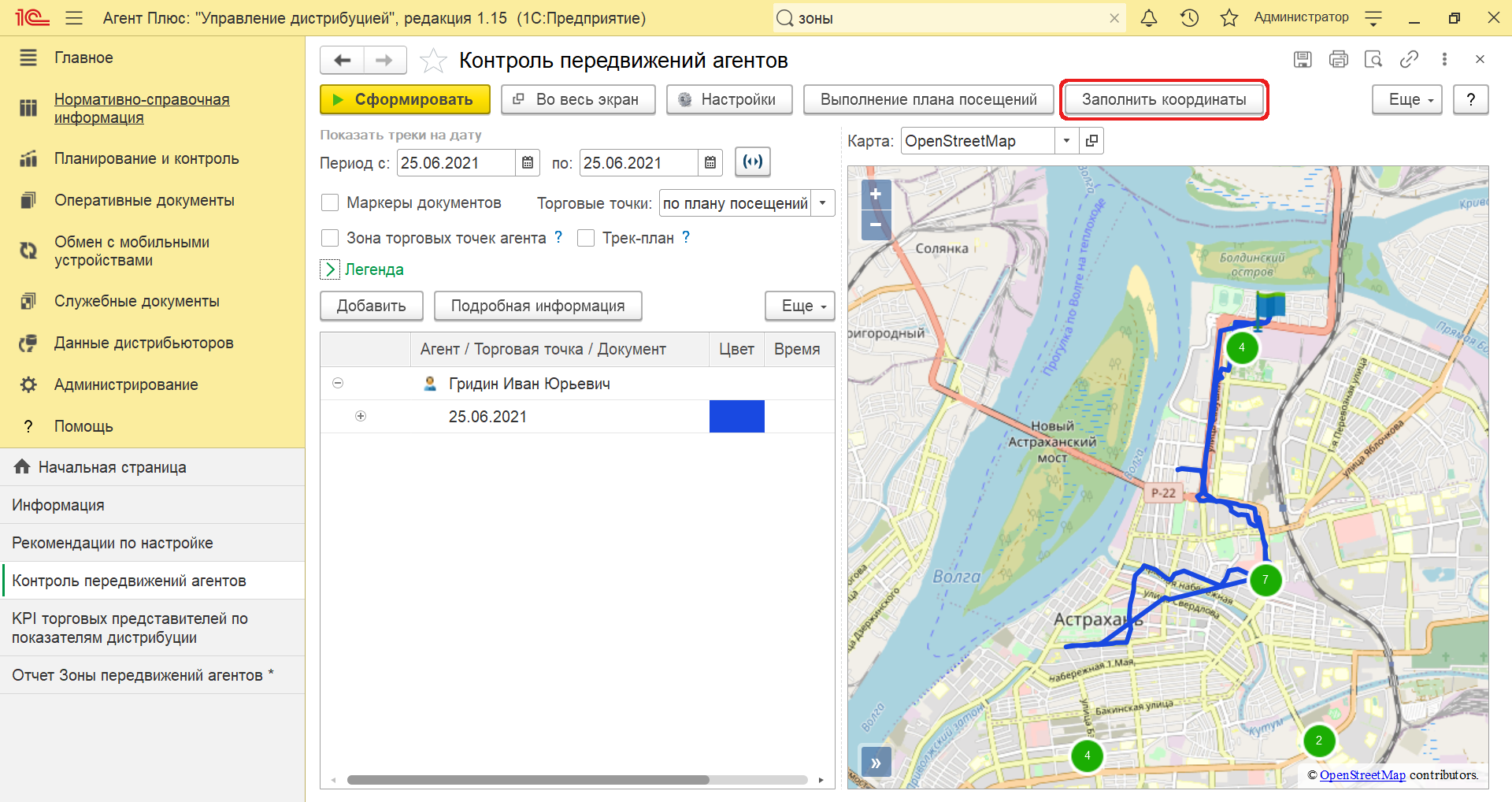1512x802 pixels.
Task: Click the agent icon for Гридин Иван Юрьевич
Action: coord(430,384)
